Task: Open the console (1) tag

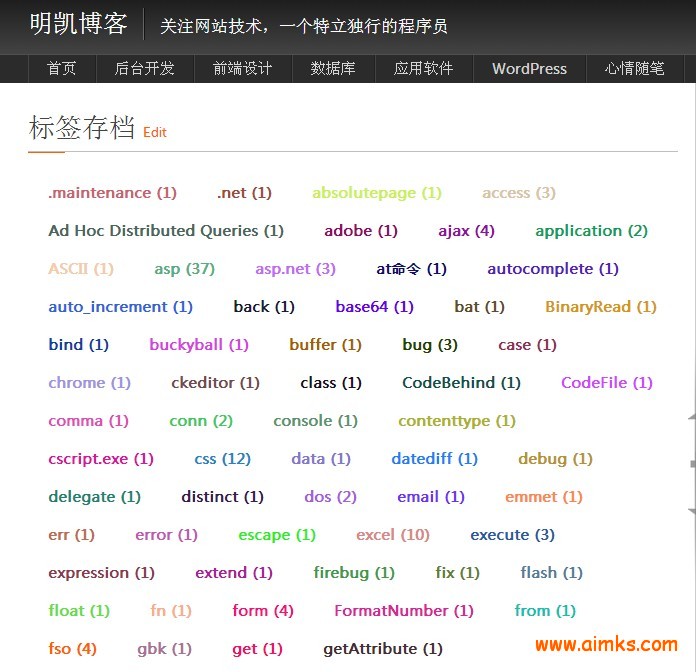Action: click(316, 421)
